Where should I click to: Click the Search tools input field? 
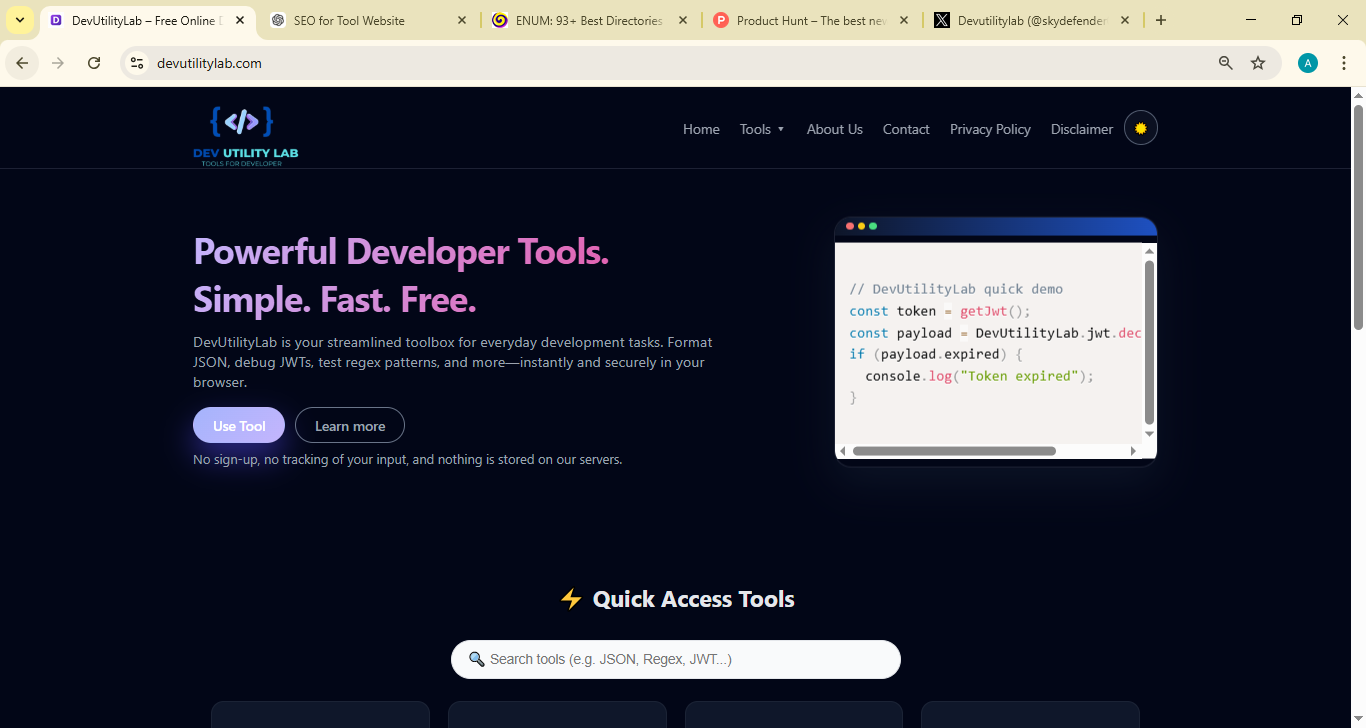click(675, 659)
